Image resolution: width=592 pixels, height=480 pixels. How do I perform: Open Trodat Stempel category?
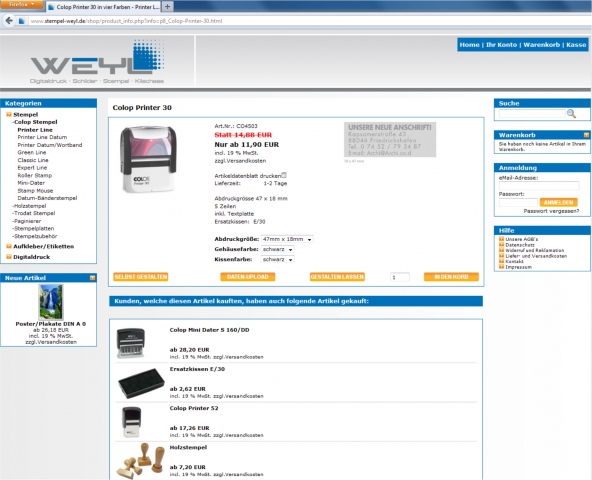click(34, 213)
